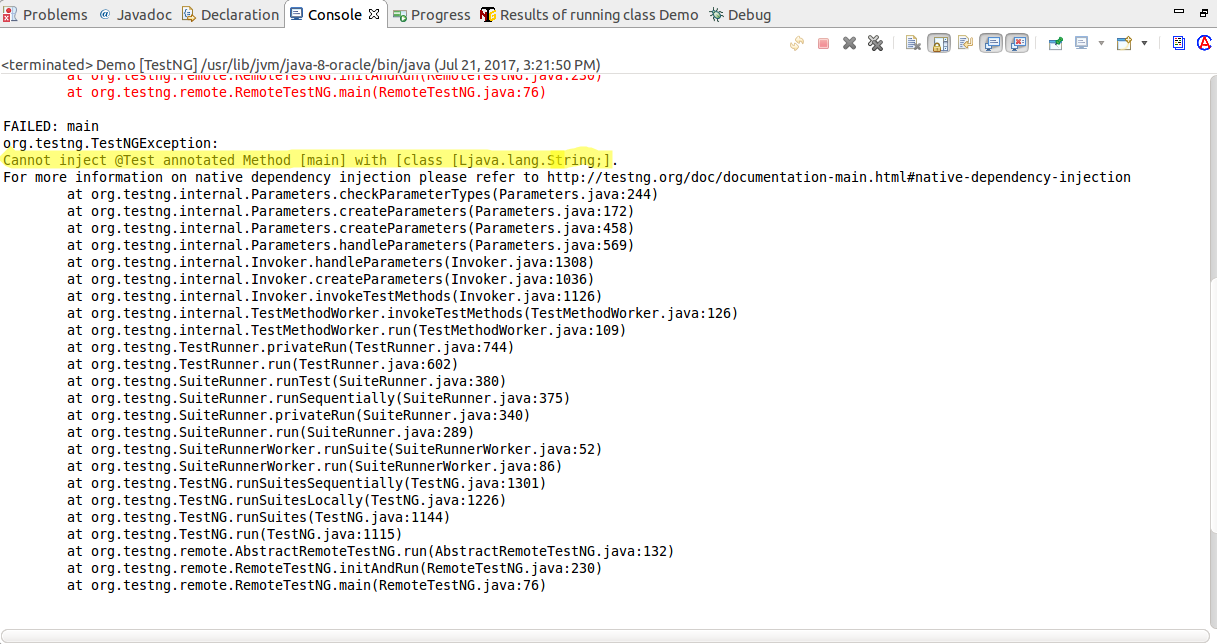The height and width of the screenshot is (644, 1217).
Task: Open the Invoker.java:1126 stack trace link
Action: [525, 296]
